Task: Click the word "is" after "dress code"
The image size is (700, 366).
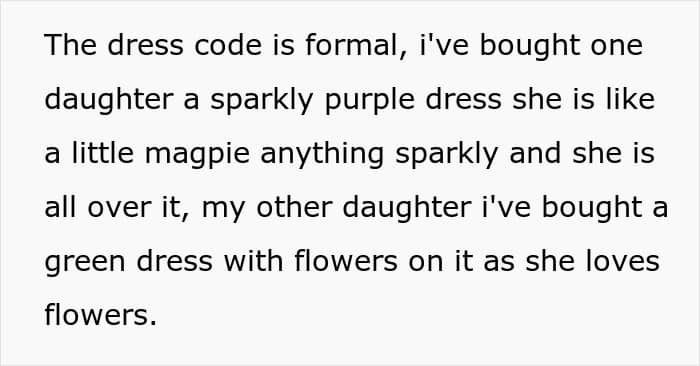Action: coord(283,45)
